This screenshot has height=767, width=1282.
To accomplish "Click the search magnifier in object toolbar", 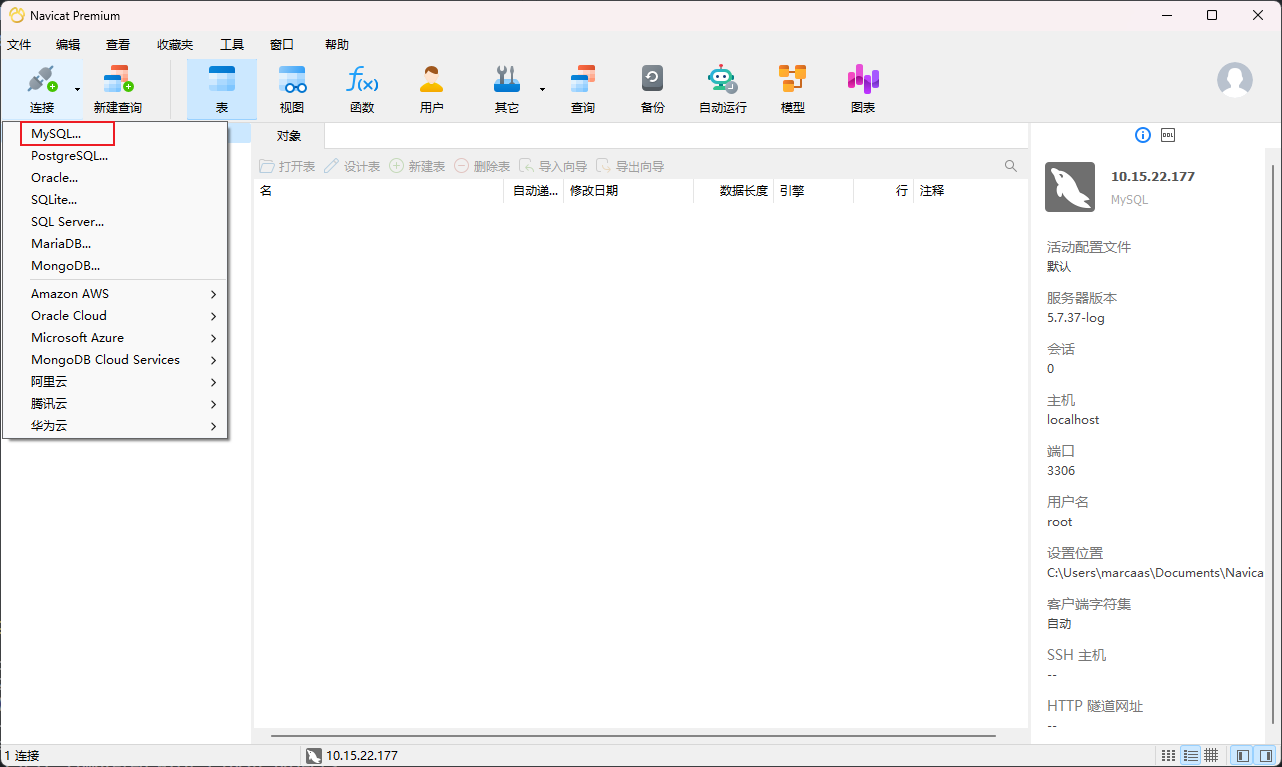I will pyautogui.click(x=1011, y=166).
